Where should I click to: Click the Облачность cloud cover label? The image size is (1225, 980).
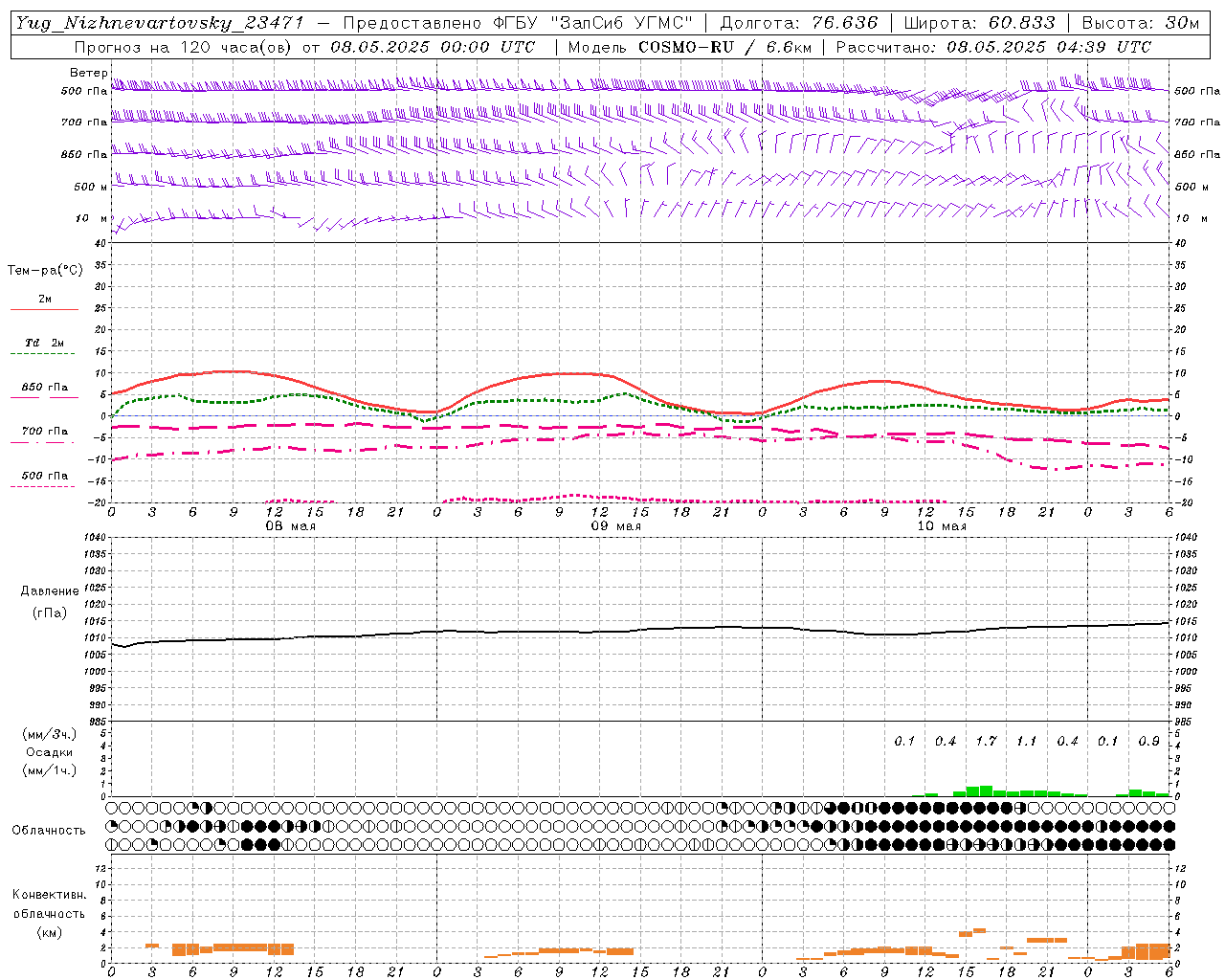[49, 830]
